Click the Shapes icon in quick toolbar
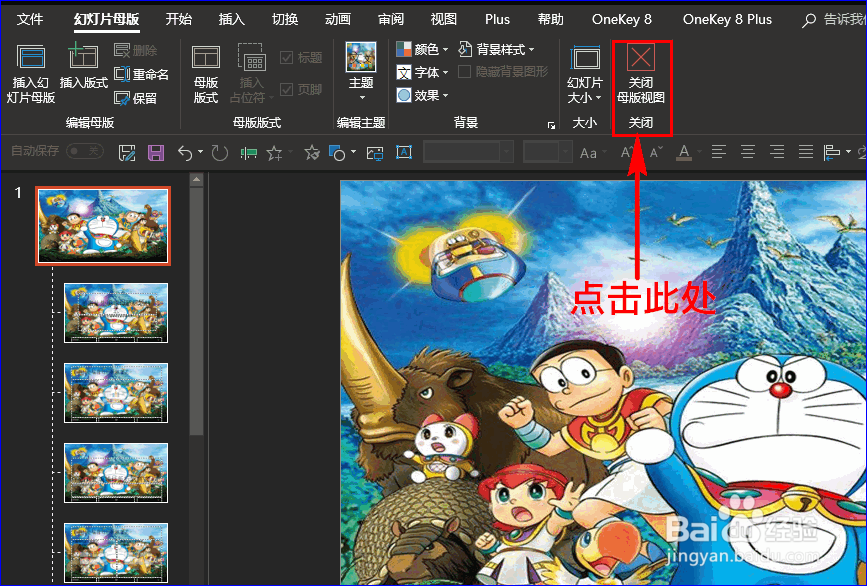 click(337, 153)
